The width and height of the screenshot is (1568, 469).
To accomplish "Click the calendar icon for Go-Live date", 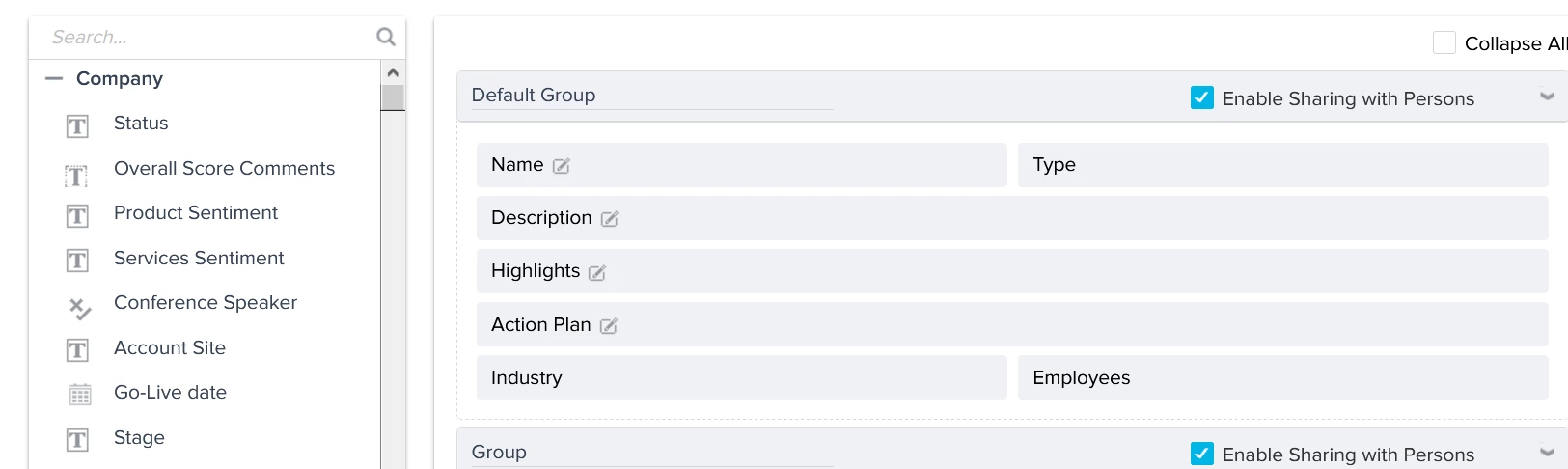I will (79, 394).
